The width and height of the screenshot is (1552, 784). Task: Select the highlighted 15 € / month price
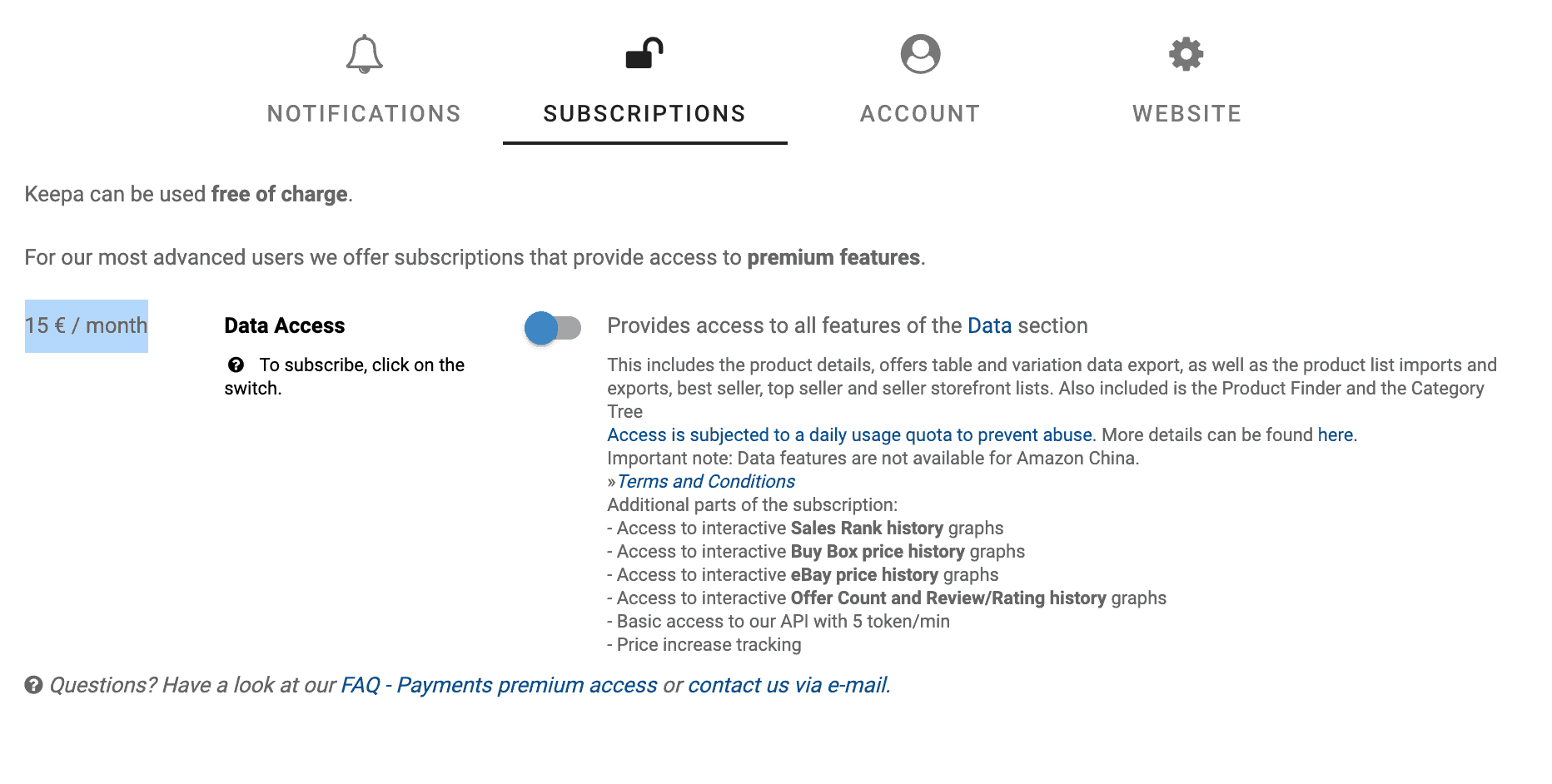[x=86, y=325]
